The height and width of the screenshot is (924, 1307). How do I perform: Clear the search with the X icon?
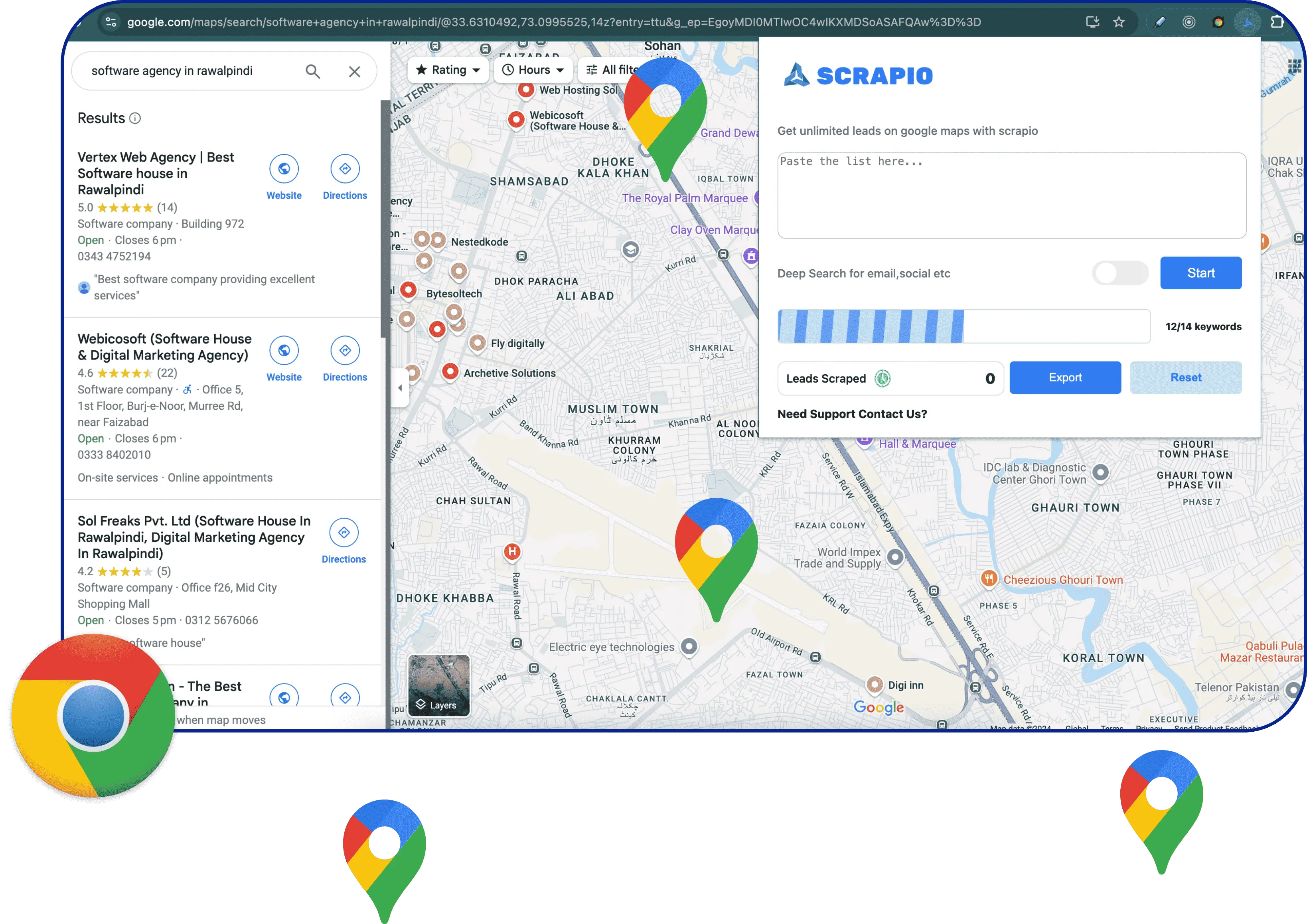(x=355, y=71)
